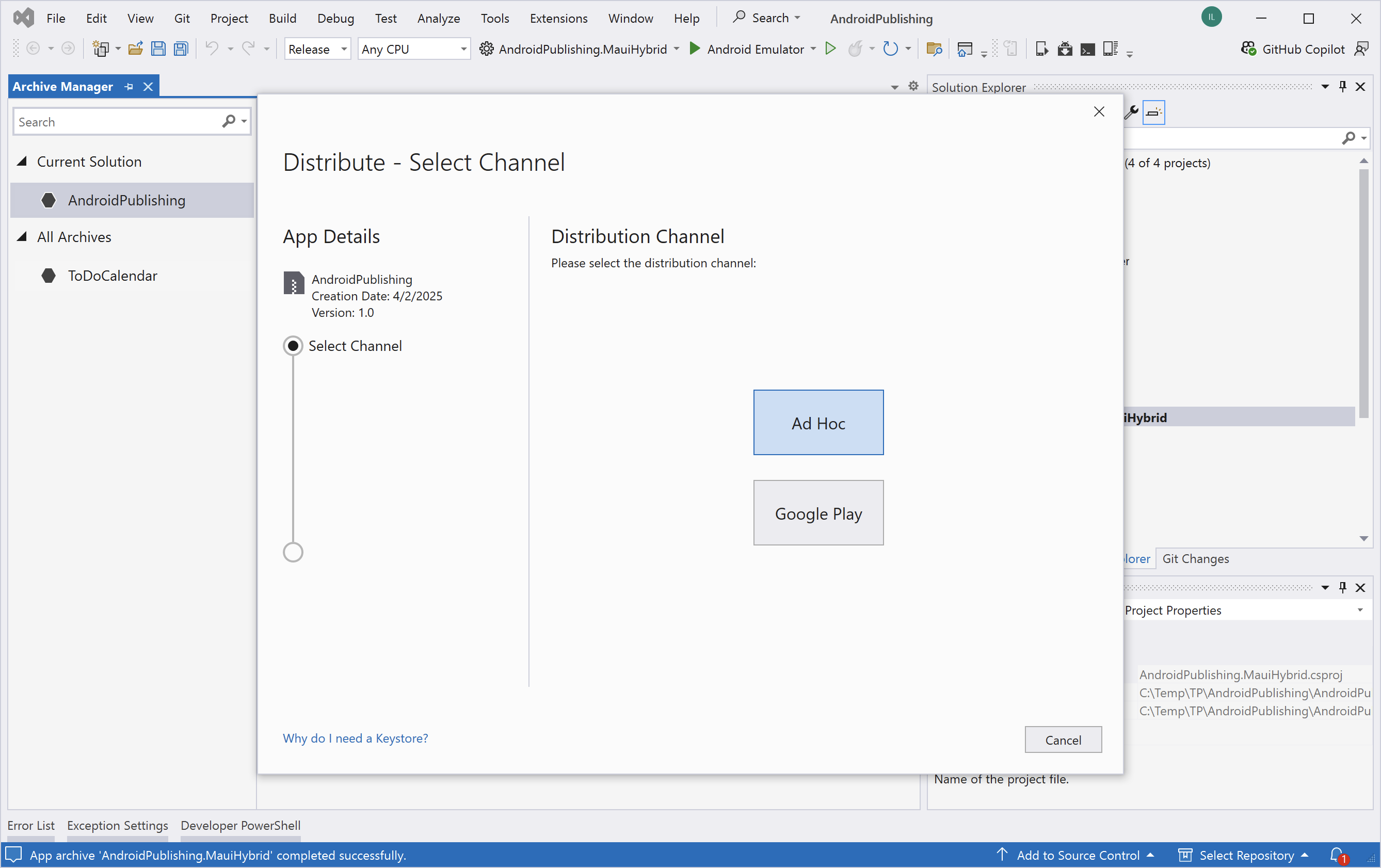Collapse the All Archives tree node
The width and height of the screenshot is (1381, 868).
pos(22,237)
